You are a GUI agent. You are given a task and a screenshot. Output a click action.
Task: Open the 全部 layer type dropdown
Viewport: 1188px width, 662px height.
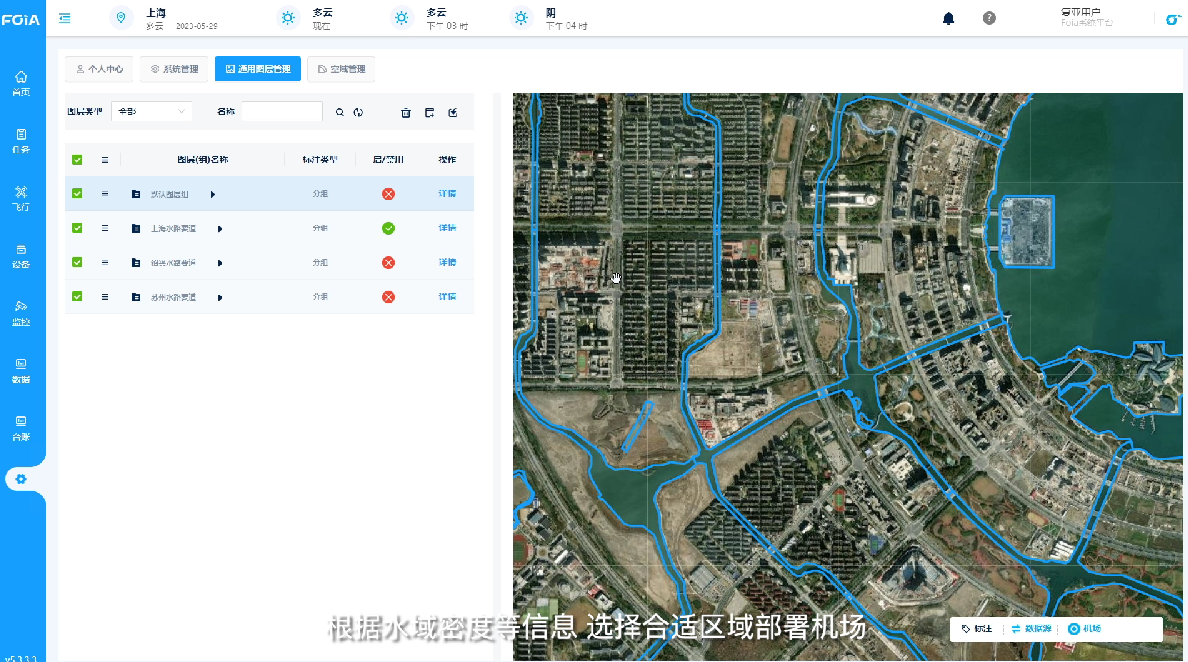pyautogui.click(x=151, y=112)
